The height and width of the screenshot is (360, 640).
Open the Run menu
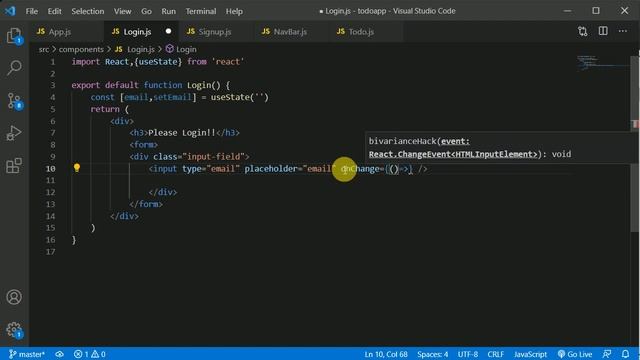pyautogui.click(x=168, y=11)
